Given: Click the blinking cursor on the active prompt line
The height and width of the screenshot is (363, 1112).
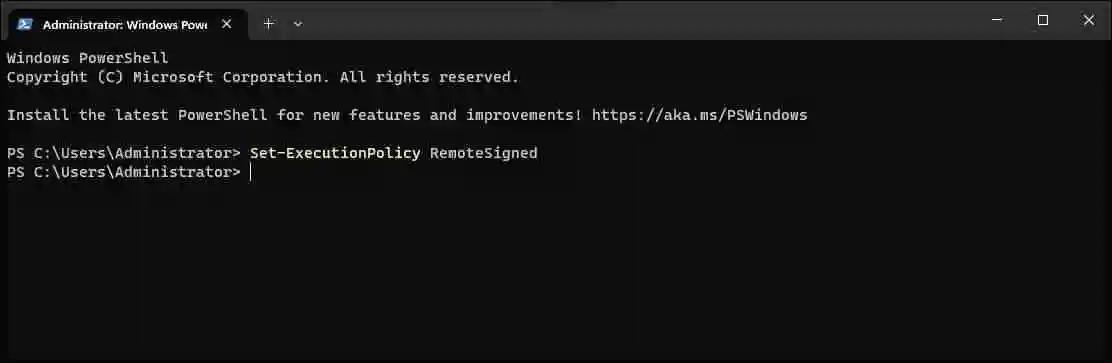Looking at the screenshot, I should (250, 172).
